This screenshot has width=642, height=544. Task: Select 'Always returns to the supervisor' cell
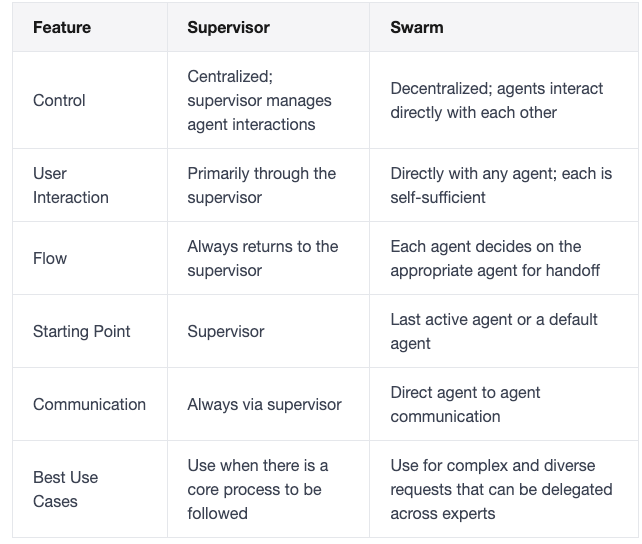(x=262, y=258)
